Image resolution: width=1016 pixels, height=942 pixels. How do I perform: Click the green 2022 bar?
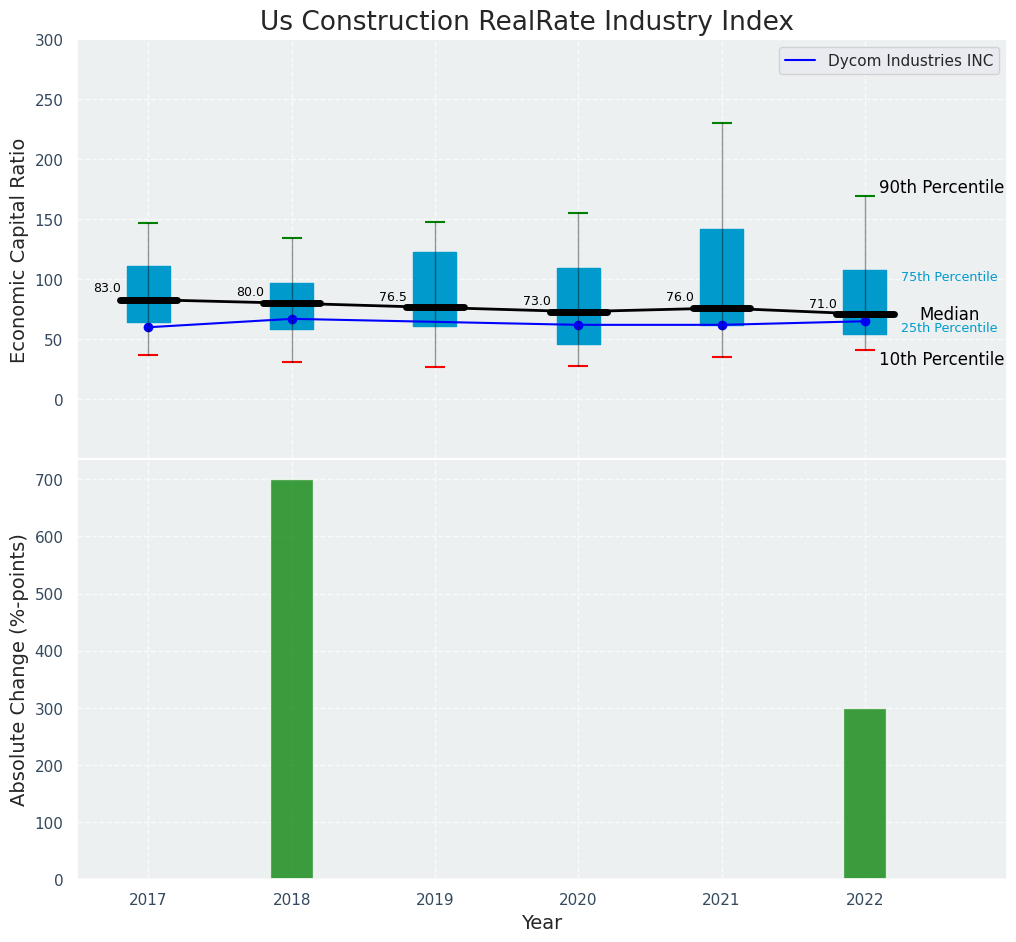(x=864, y=793)
